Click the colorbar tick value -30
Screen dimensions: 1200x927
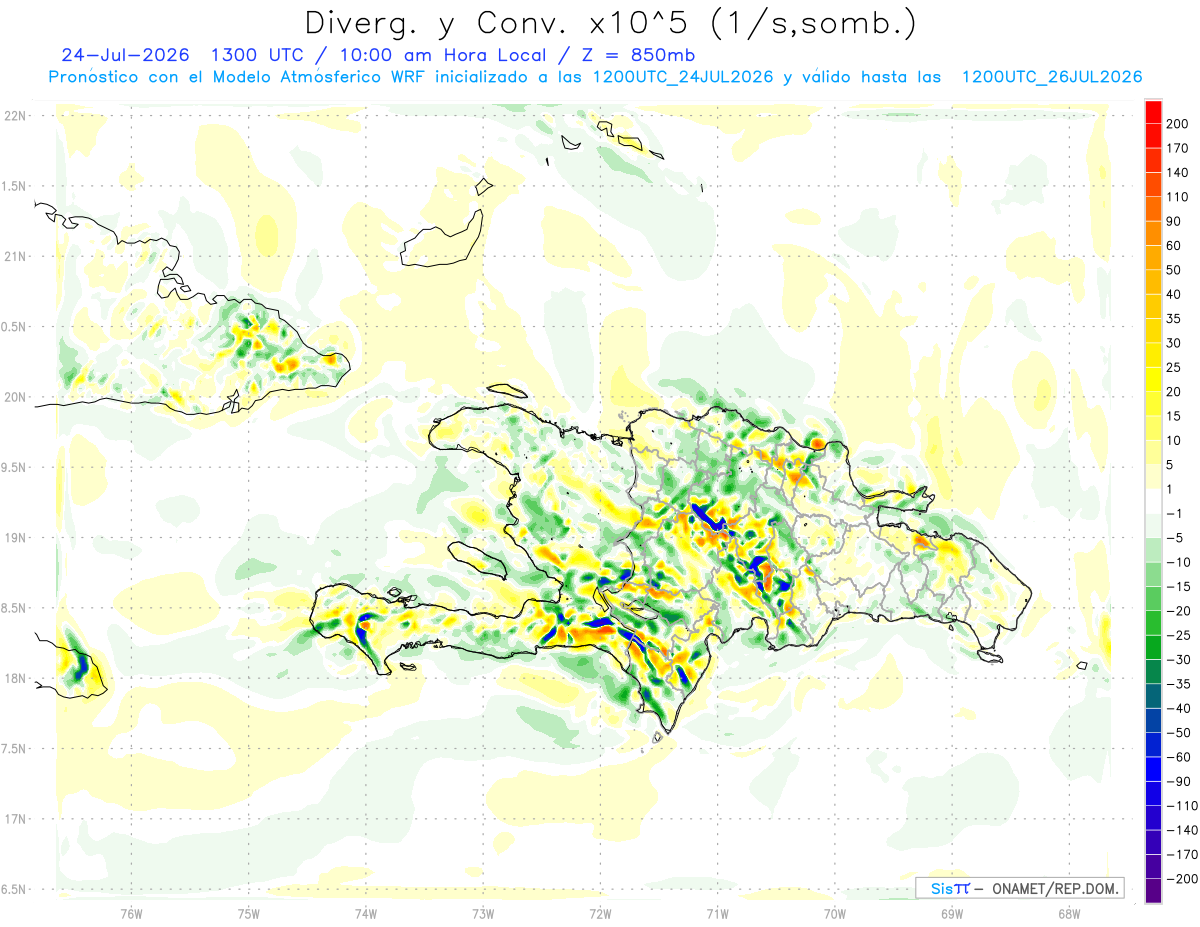pos(1179,659)
